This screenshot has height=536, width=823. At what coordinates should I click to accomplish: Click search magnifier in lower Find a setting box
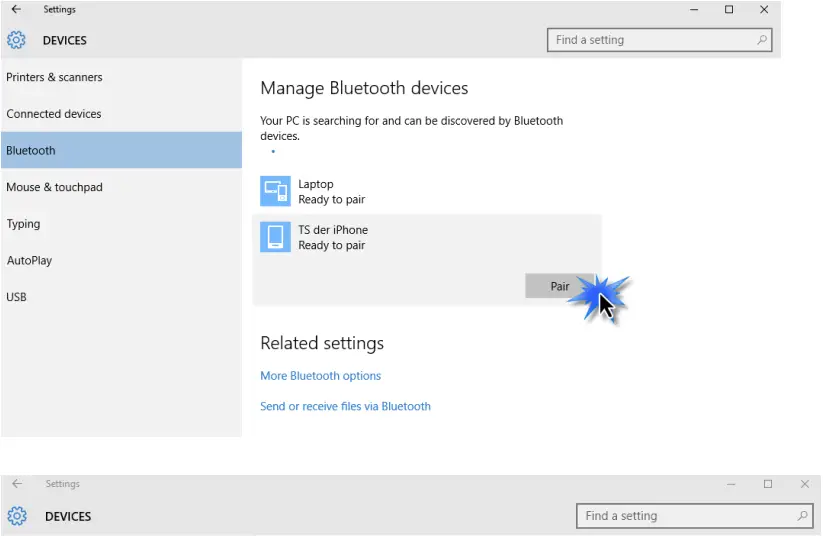pyautogui.click(x=802, y=516)
